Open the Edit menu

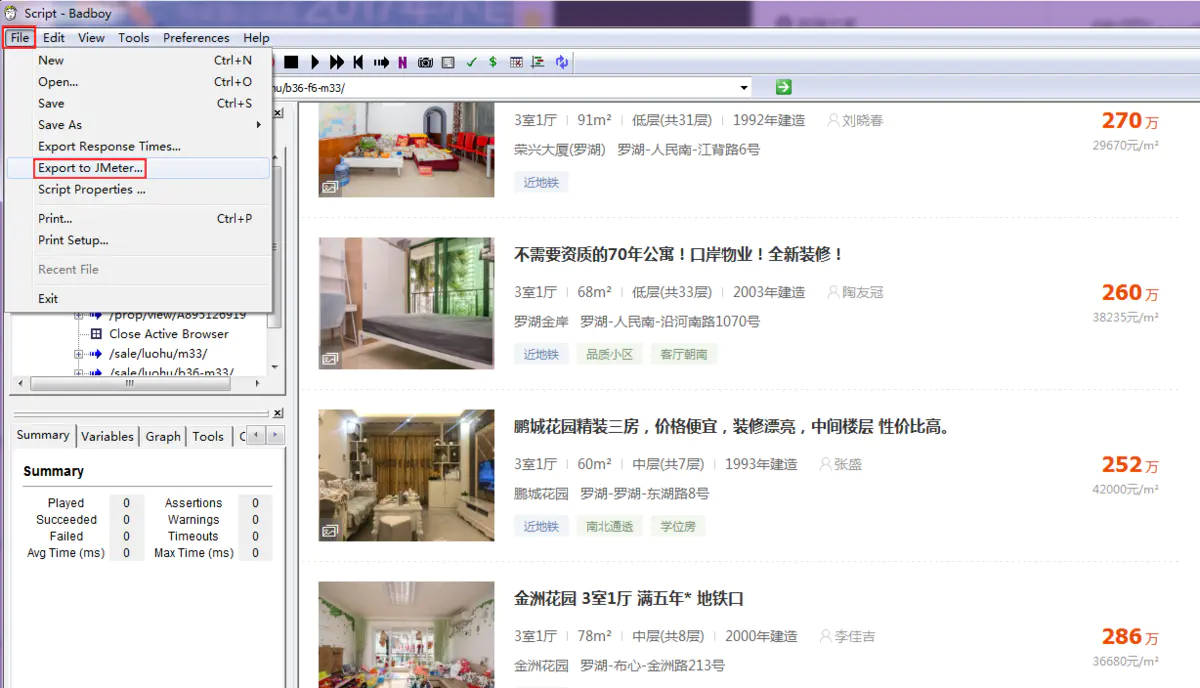point(54,38)
